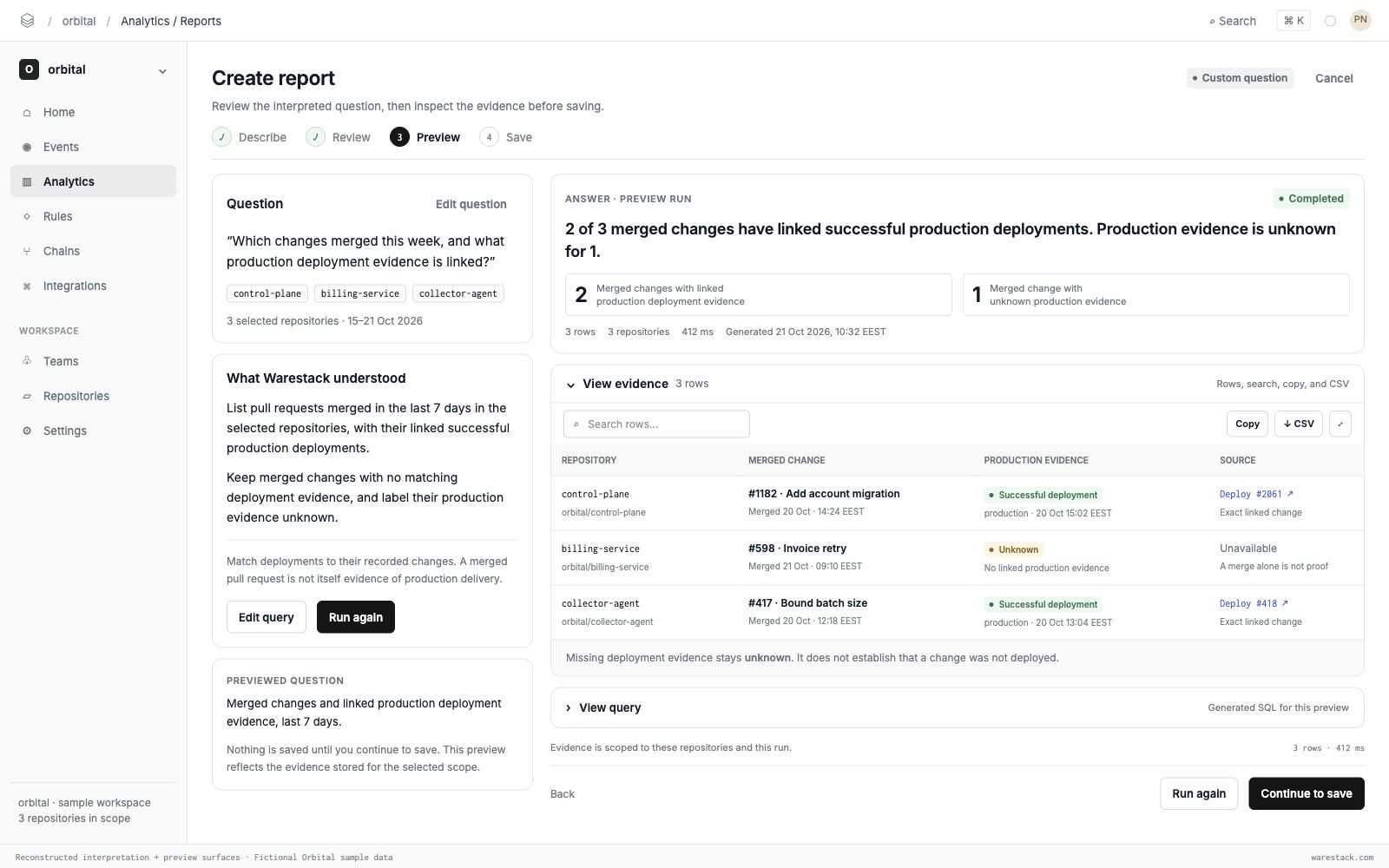This screenshot has width=1389, height=868.
Task: Copy the evidence rows
Action: click(1247, 424)
